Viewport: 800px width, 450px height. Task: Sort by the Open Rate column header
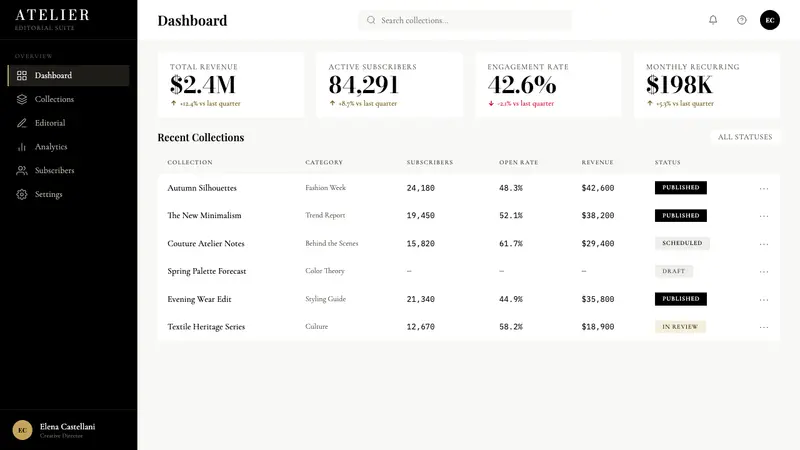518,162
